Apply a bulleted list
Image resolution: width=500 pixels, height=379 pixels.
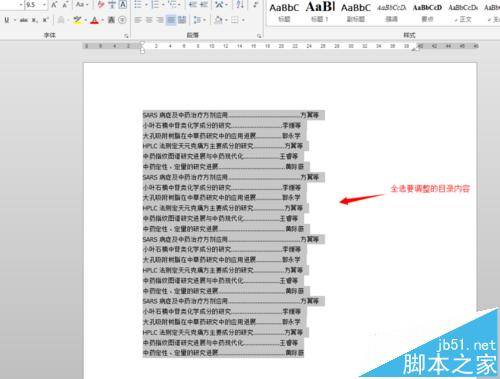pyautogui.click(x=138, y=5)
